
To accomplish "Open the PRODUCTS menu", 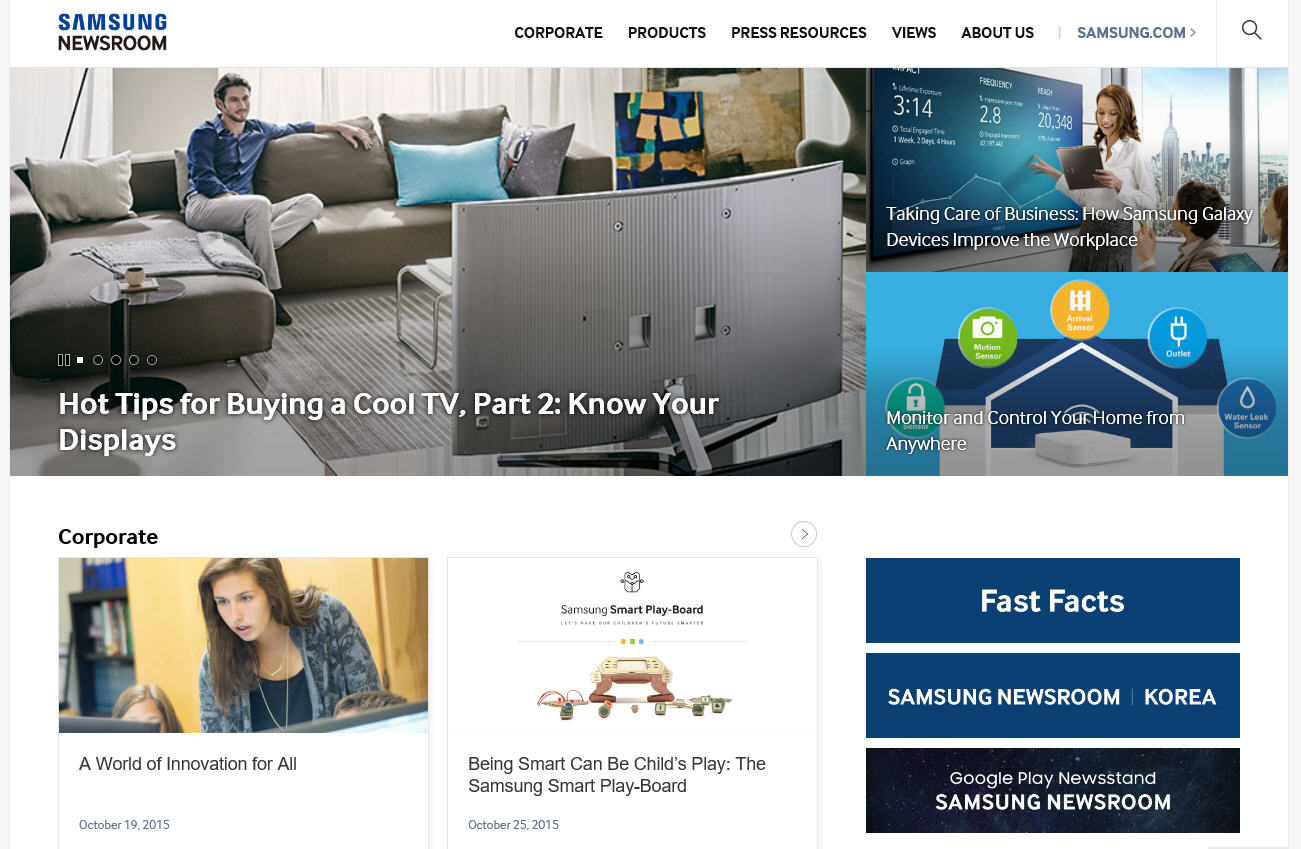I will click(667, 33).
